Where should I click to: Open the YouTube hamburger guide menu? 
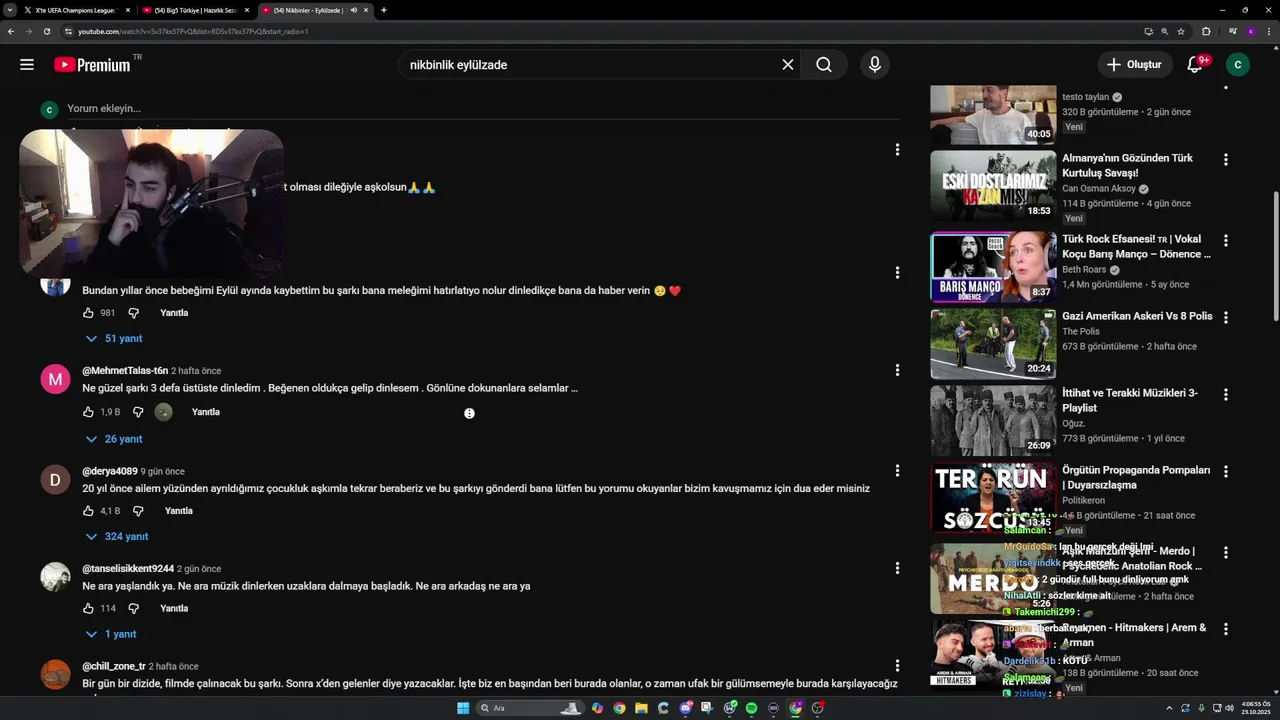pyautogui.click(x=27, y=65)
